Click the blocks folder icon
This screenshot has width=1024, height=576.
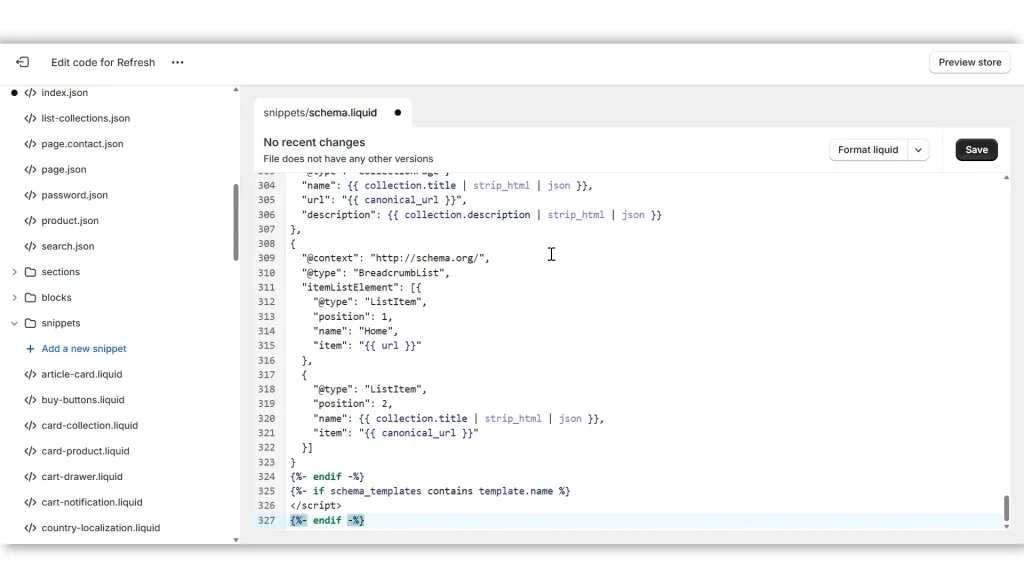[x=30, y=297]
